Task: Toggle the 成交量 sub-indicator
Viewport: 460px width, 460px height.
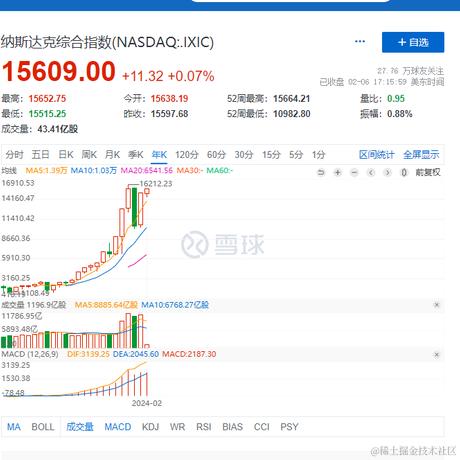Action: [80, 427]
